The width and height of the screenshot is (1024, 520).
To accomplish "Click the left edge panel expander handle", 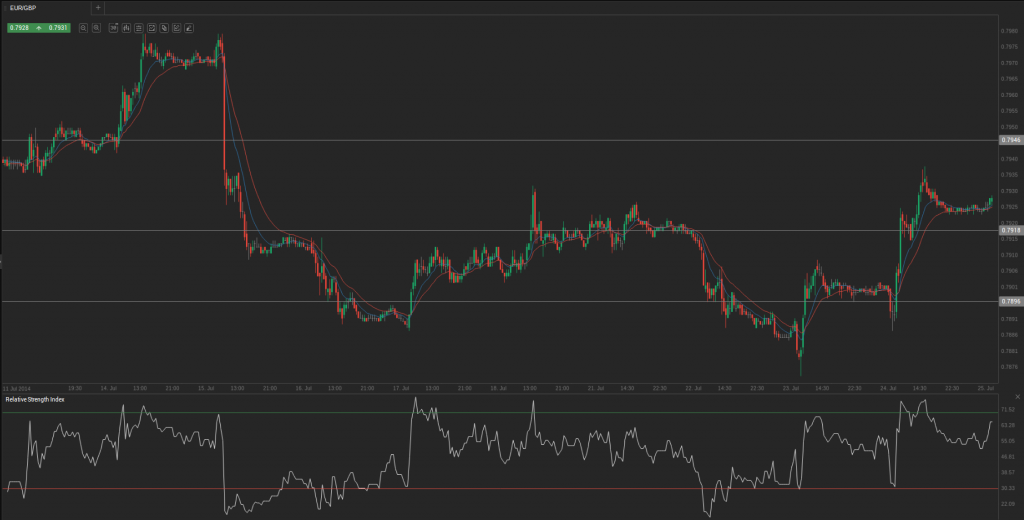I will (x=1, y=261).
